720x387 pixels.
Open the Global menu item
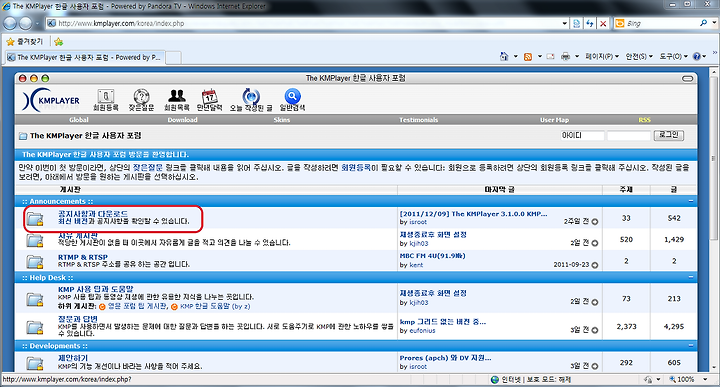pyautogui.click(x=79, y=120)
